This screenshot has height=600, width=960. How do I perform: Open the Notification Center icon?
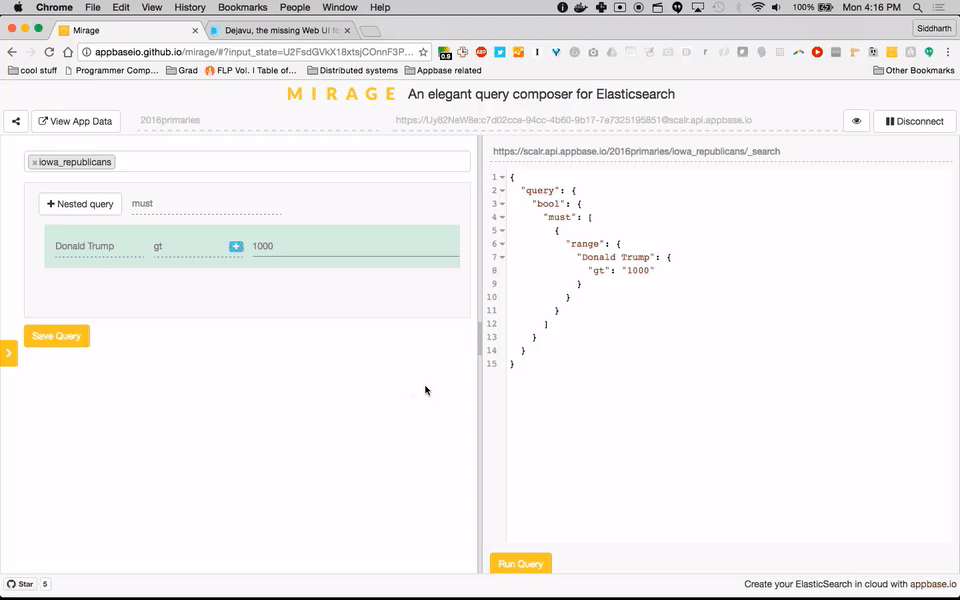click(x=938, y=7)
